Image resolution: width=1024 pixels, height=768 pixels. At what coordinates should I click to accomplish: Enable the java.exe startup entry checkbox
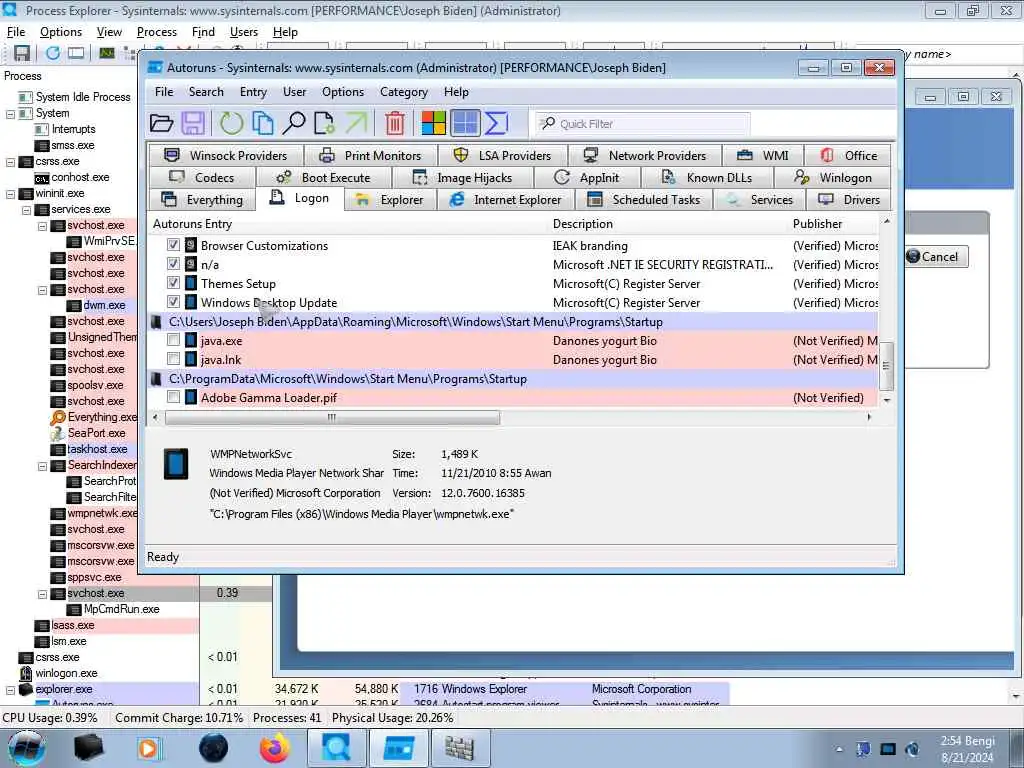pyautogui.click(x=173, y=340)
